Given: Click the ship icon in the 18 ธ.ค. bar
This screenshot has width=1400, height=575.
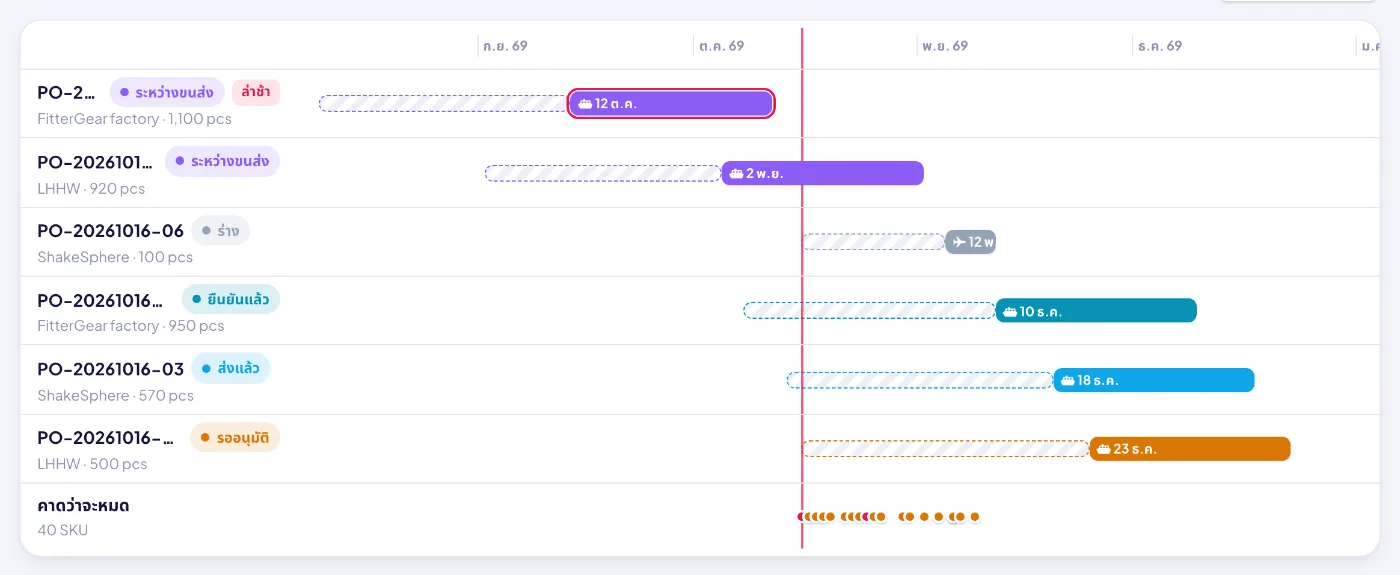Looking at the screenshot, I should pos(1068,381).
